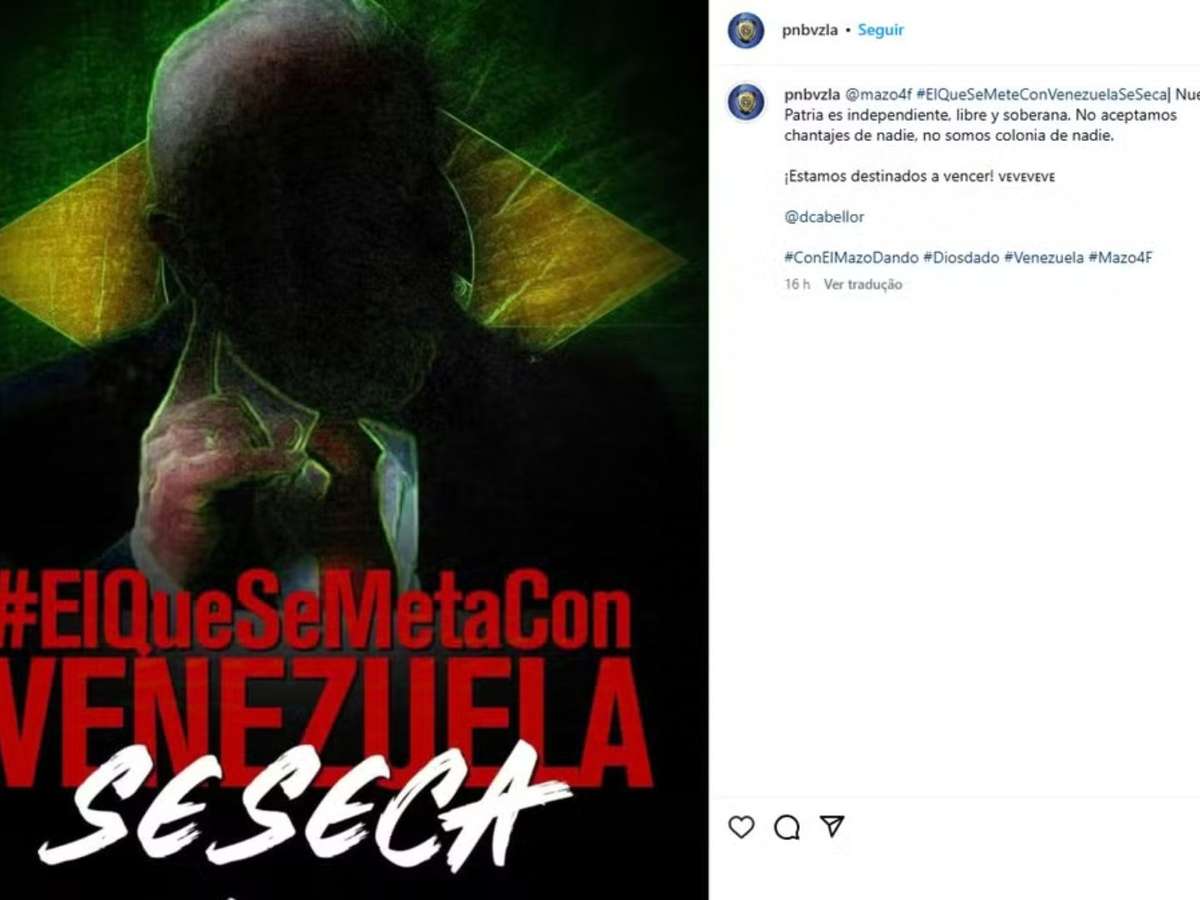
Task: Open the @mazo4f mention
Action: [878, 95]
